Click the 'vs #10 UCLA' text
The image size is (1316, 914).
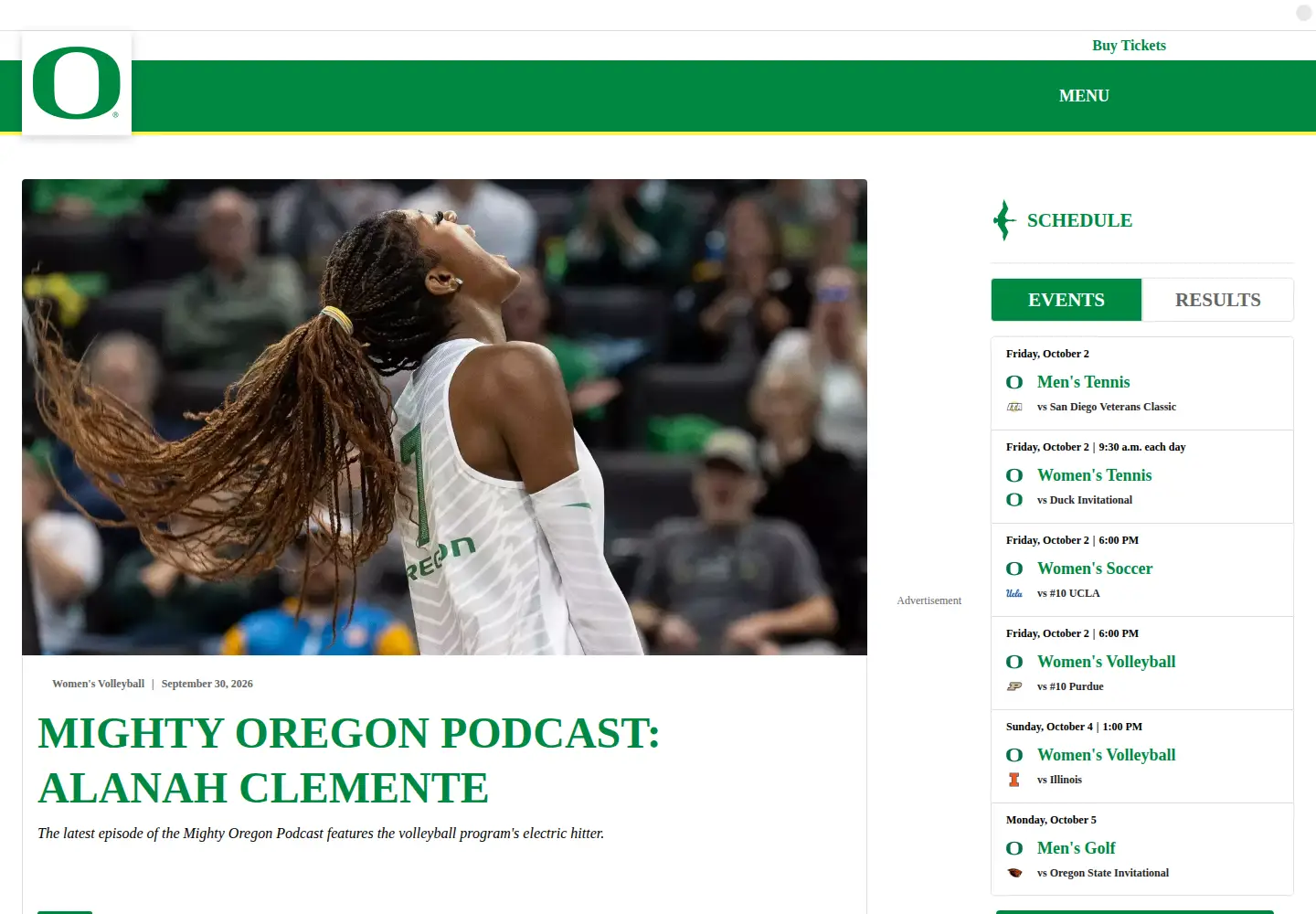1068,593
